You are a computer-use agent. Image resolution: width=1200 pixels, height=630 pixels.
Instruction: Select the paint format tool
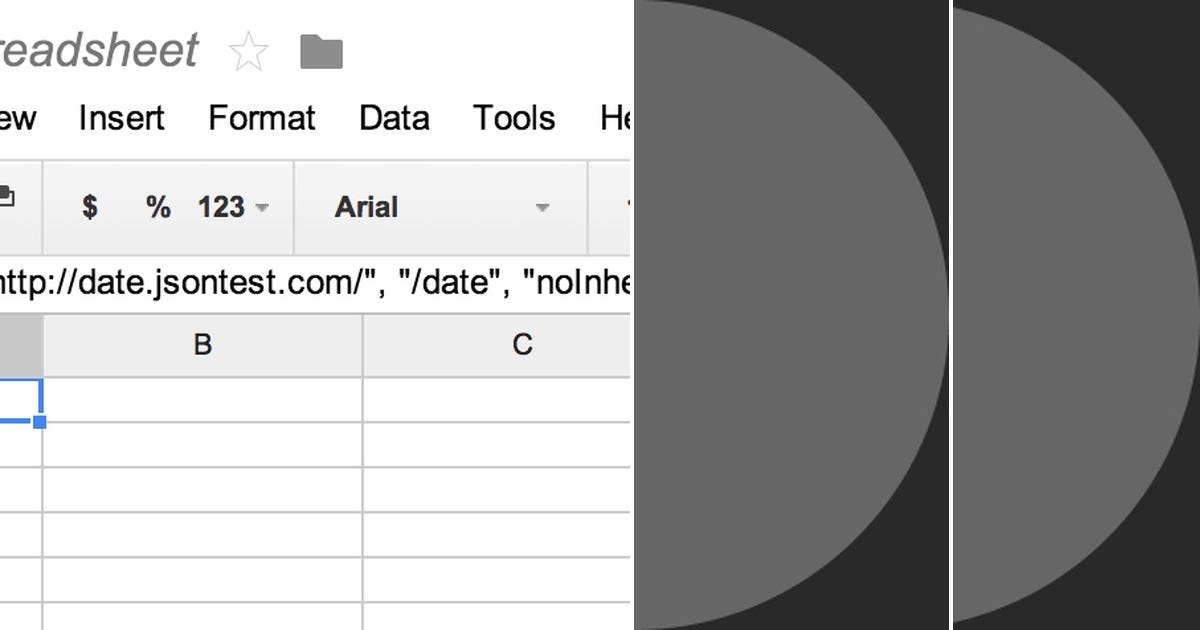(8, 200)
